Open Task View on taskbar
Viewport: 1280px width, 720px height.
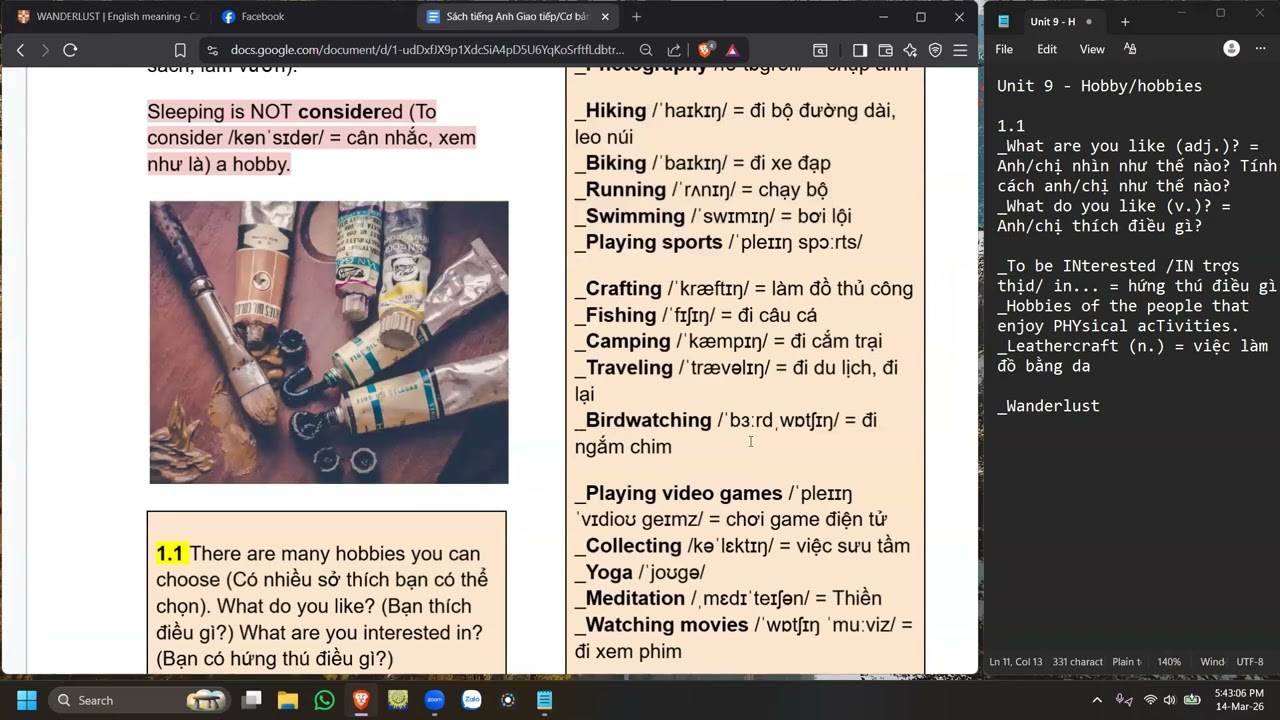pyautogui.click(x=252, y=700)
